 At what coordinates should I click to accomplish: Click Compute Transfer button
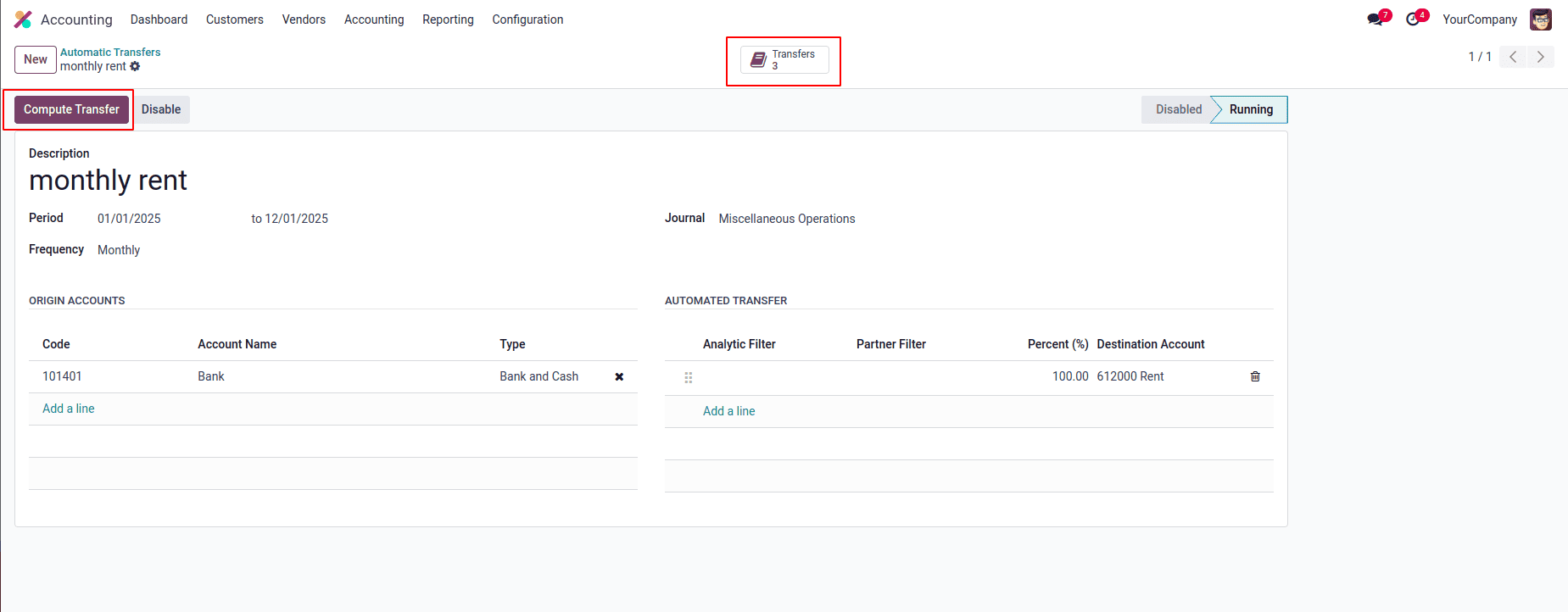(71, 109)
